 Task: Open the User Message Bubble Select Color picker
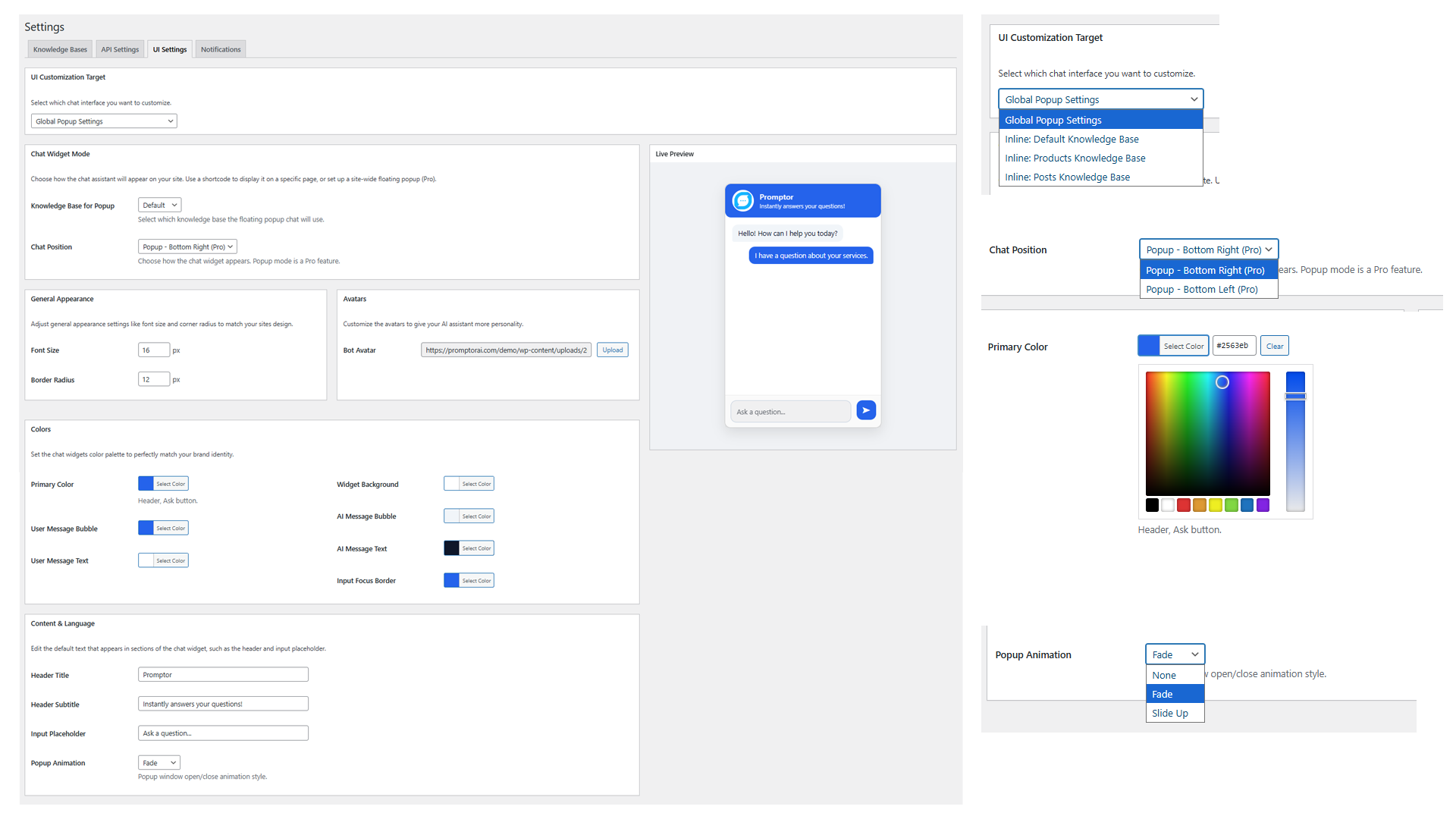163,529
